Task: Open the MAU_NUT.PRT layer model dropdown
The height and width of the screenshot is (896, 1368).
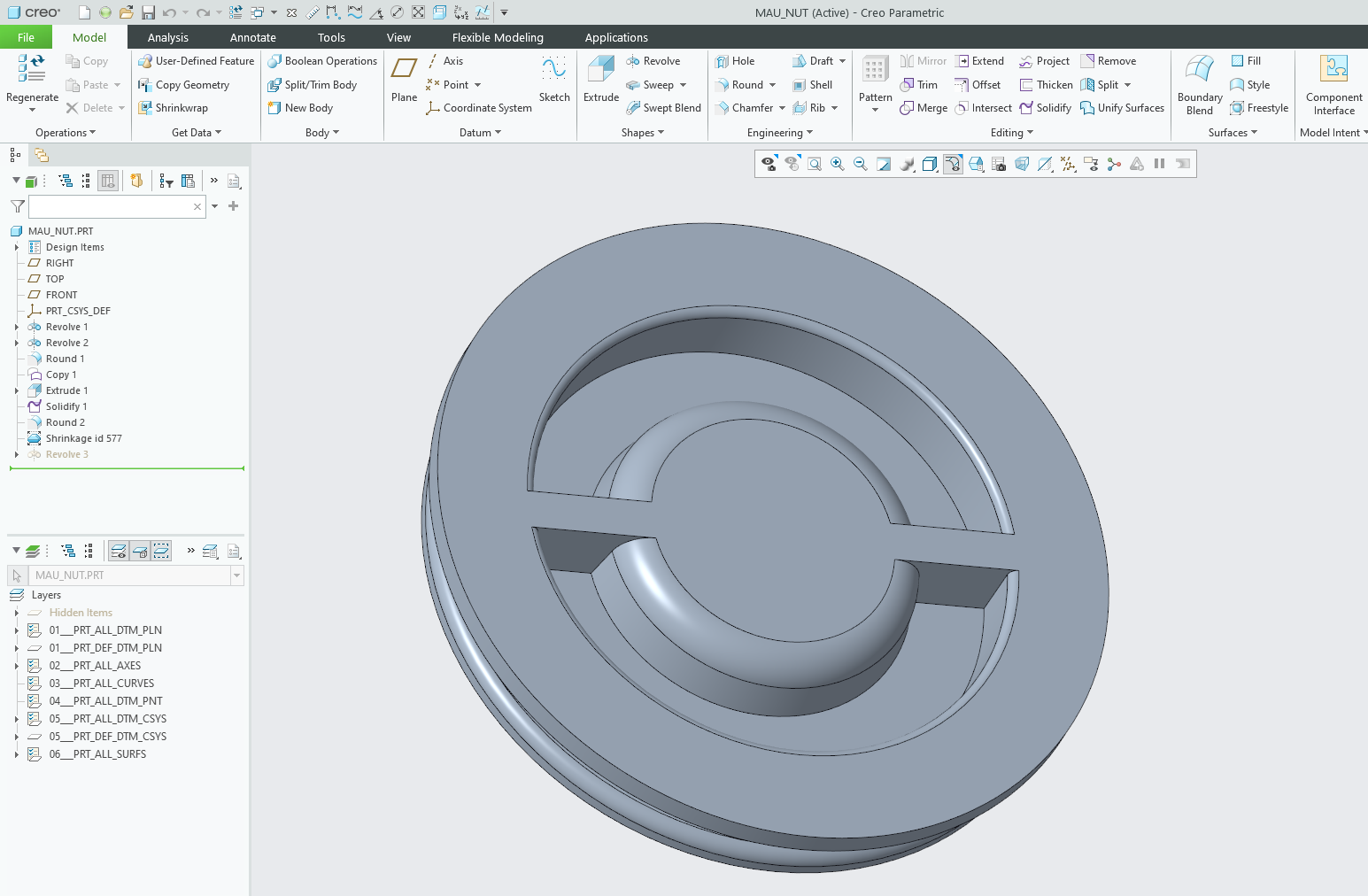Action: [236, 575]
